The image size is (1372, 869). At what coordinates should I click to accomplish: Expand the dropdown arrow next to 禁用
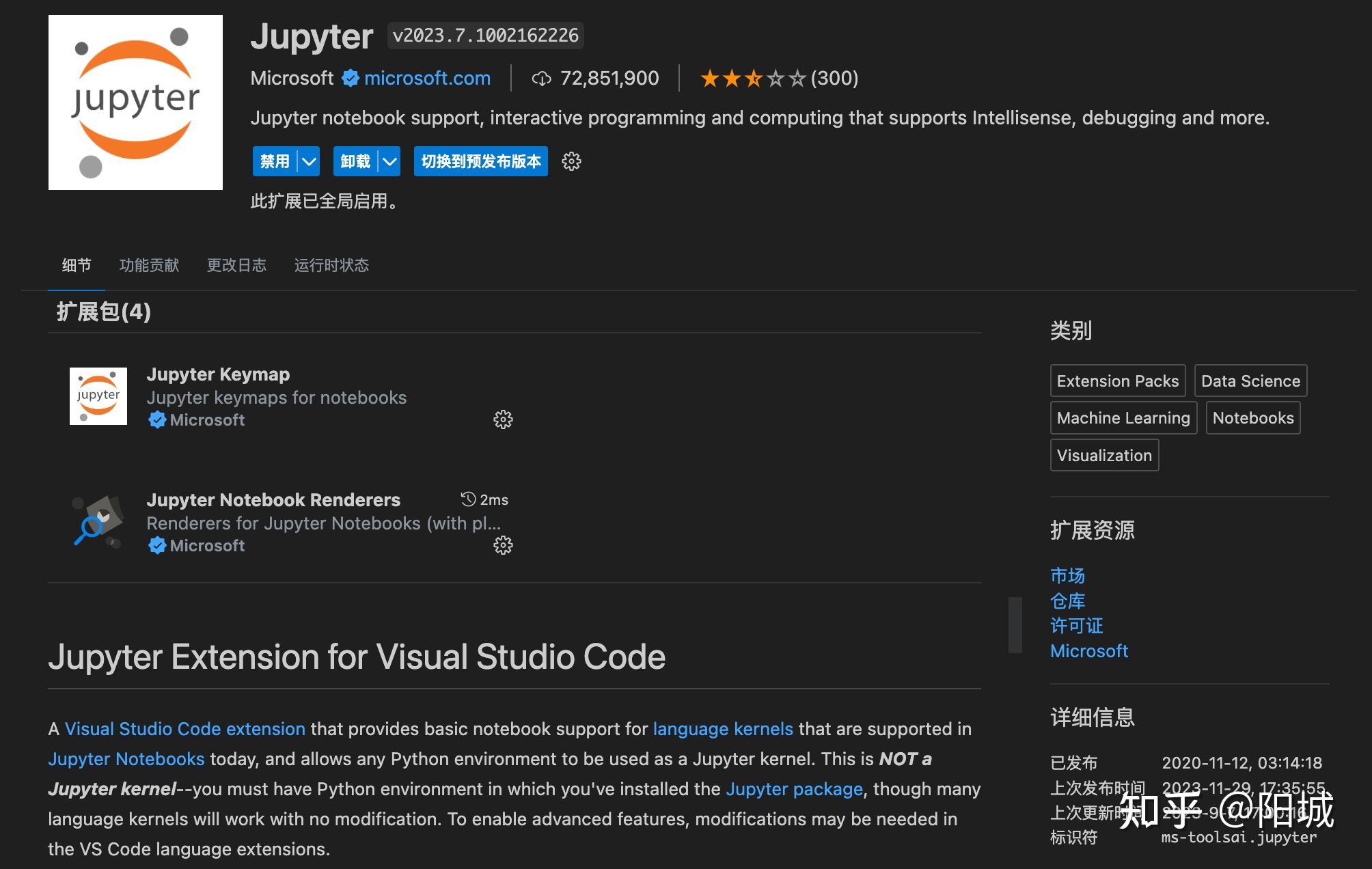[309, 161]
